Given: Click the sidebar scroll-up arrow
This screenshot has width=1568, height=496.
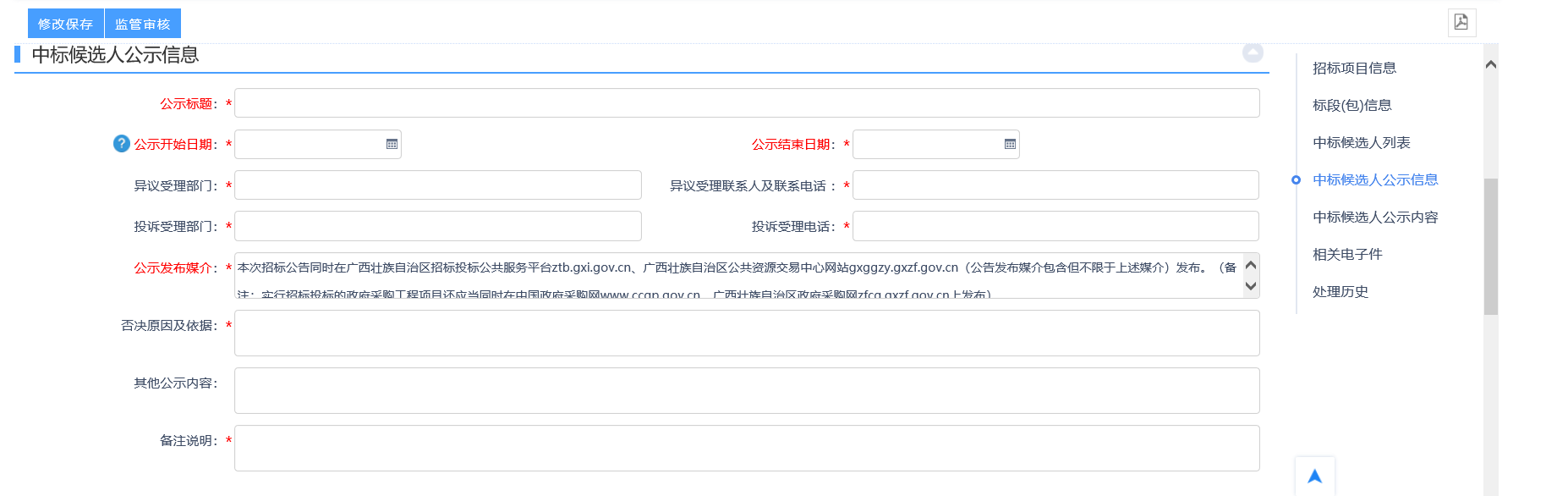Looking at the screenshot, I should point(1490,65).
